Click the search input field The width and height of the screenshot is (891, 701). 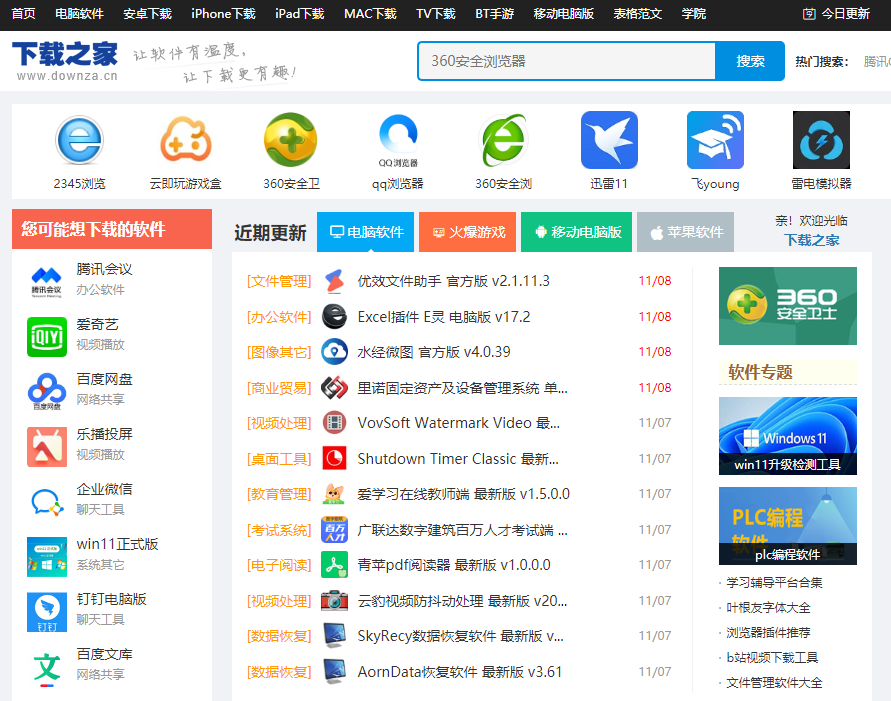tap(567, 61)
